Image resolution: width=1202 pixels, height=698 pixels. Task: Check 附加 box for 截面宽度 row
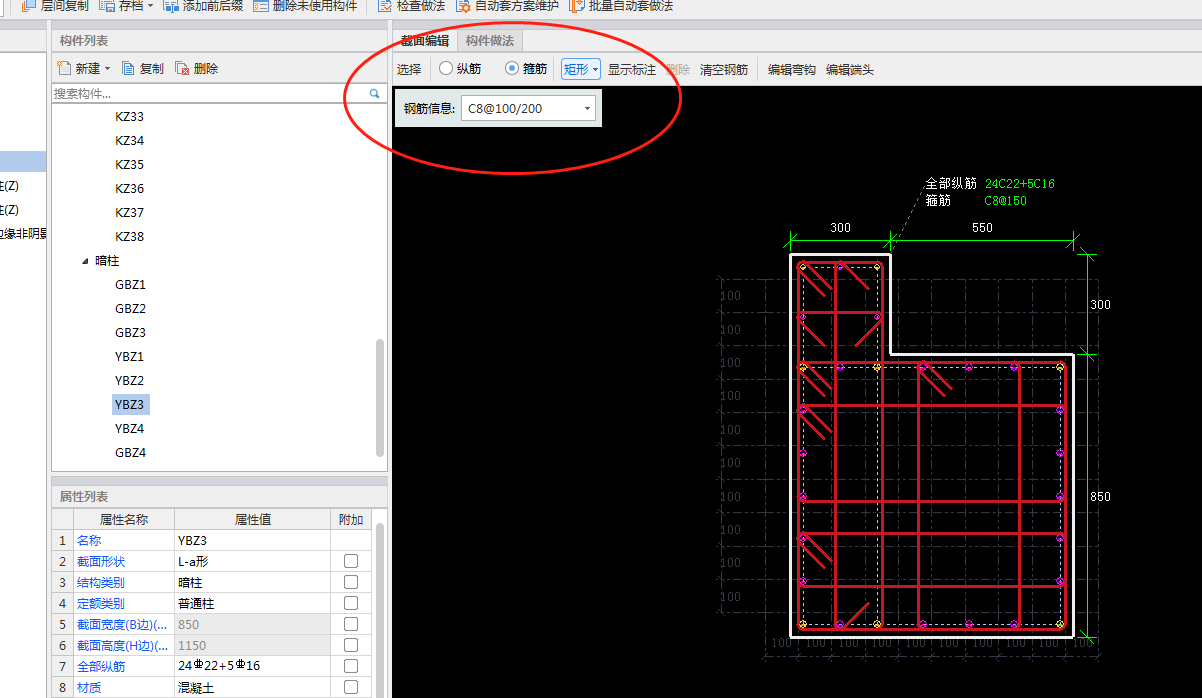351,624
